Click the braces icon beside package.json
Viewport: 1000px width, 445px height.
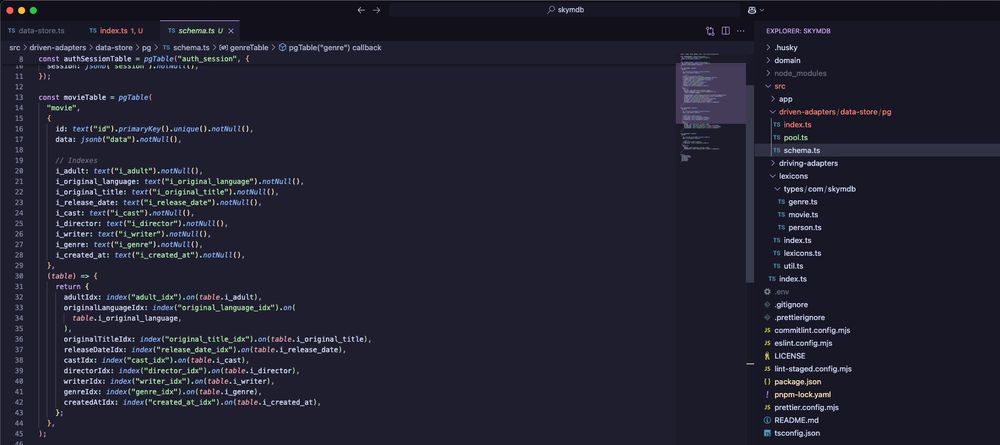(767, 381)
